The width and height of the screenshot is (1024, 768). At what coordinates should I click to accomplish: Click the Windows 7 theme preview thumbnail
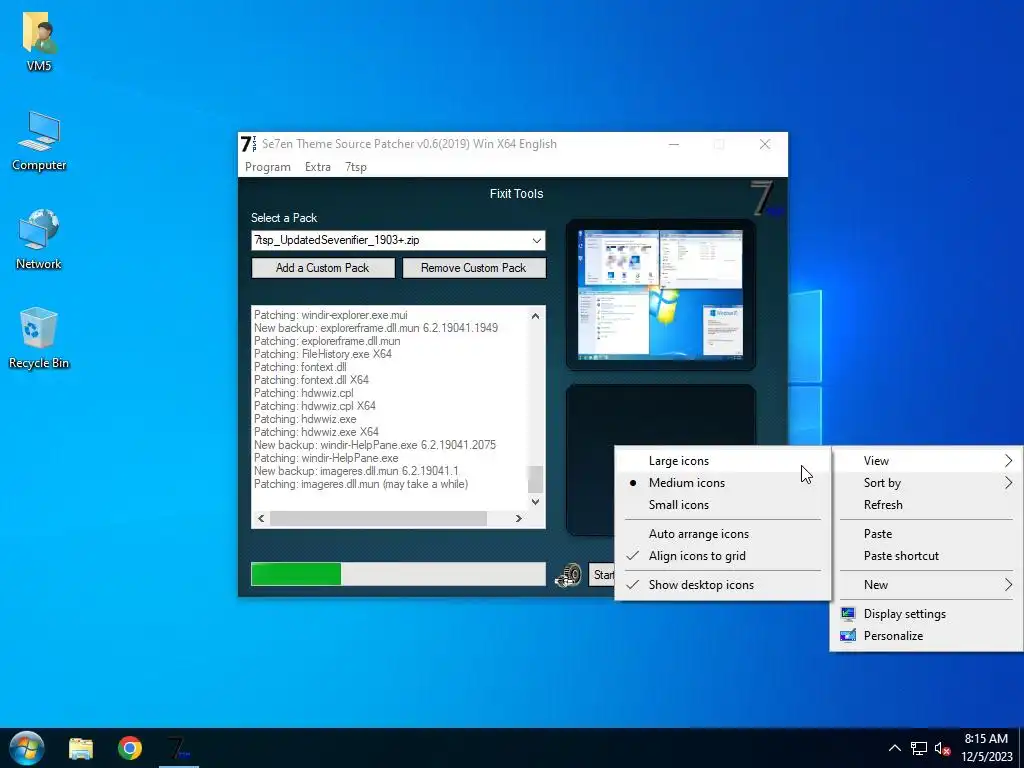point(660,295)
